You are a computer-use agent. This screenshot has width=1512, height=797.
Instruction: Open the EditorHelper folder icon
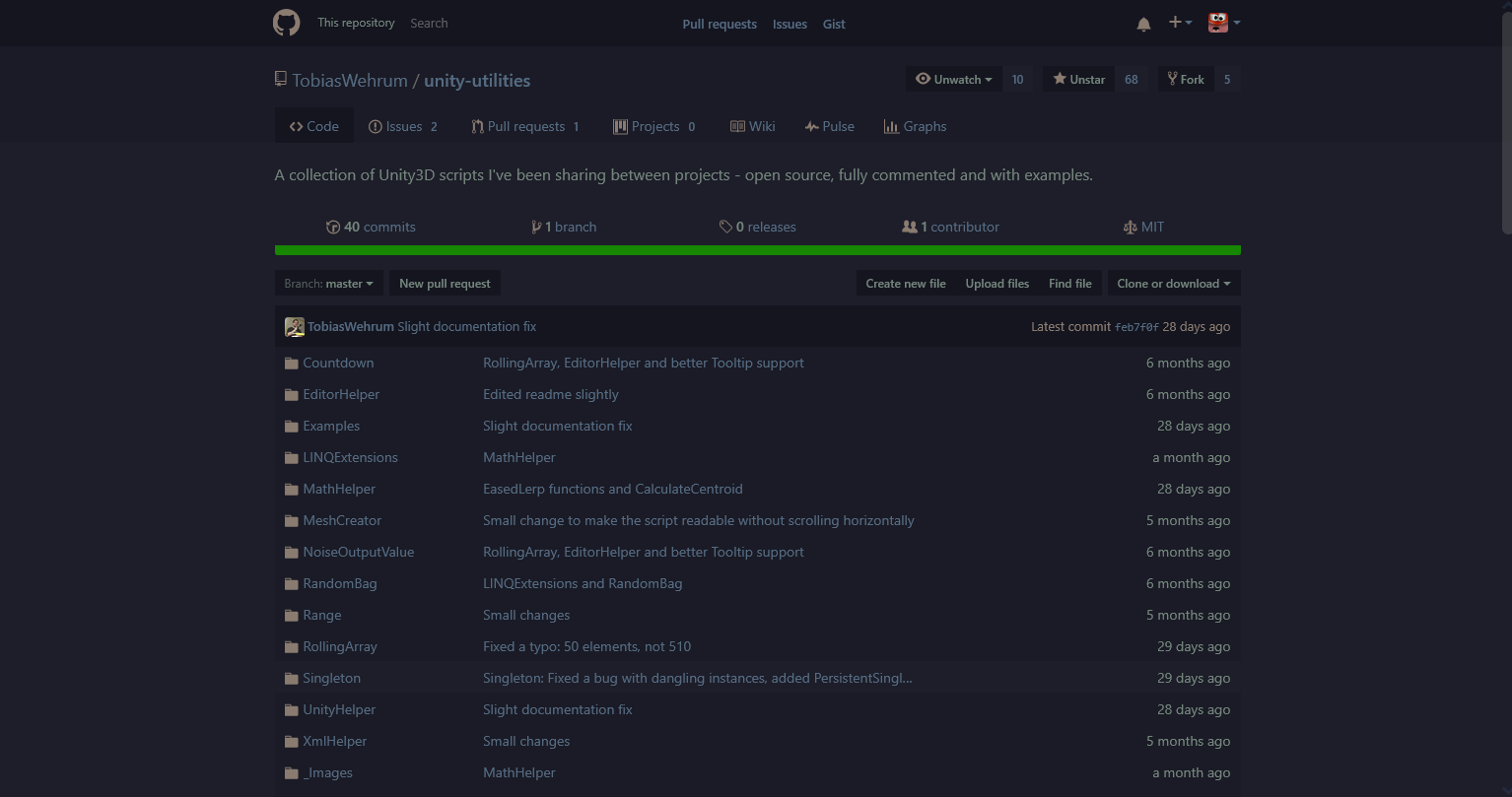[x=292, y=395]
